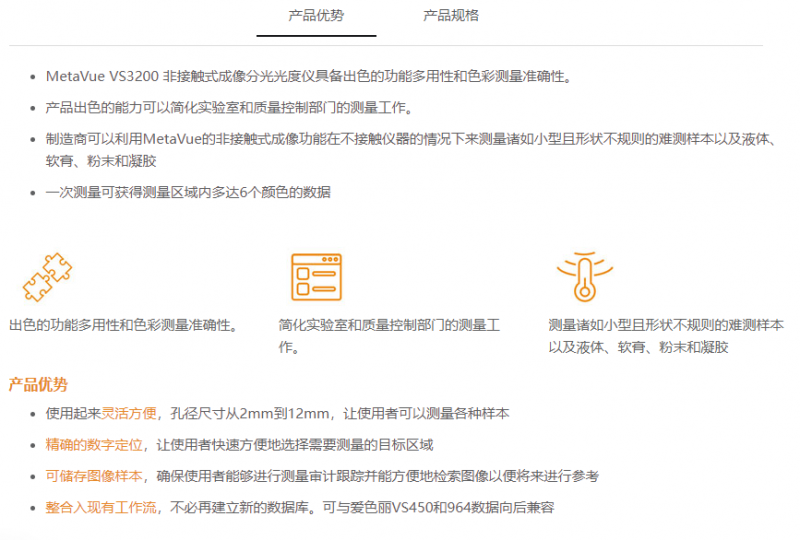800x540 pixels.
Task: Click the bullet beginning 制造商可以利用MetaVue
Action: point(411,150)
